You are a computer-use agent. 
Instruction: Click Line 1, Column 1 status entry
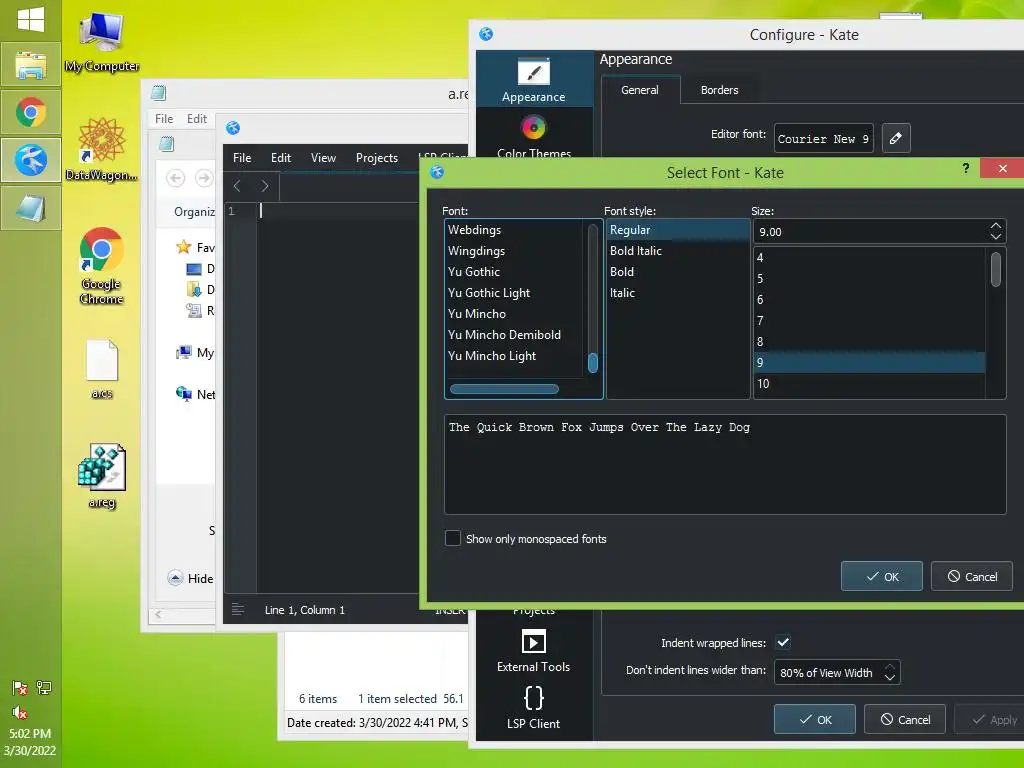tap(304, 610)
